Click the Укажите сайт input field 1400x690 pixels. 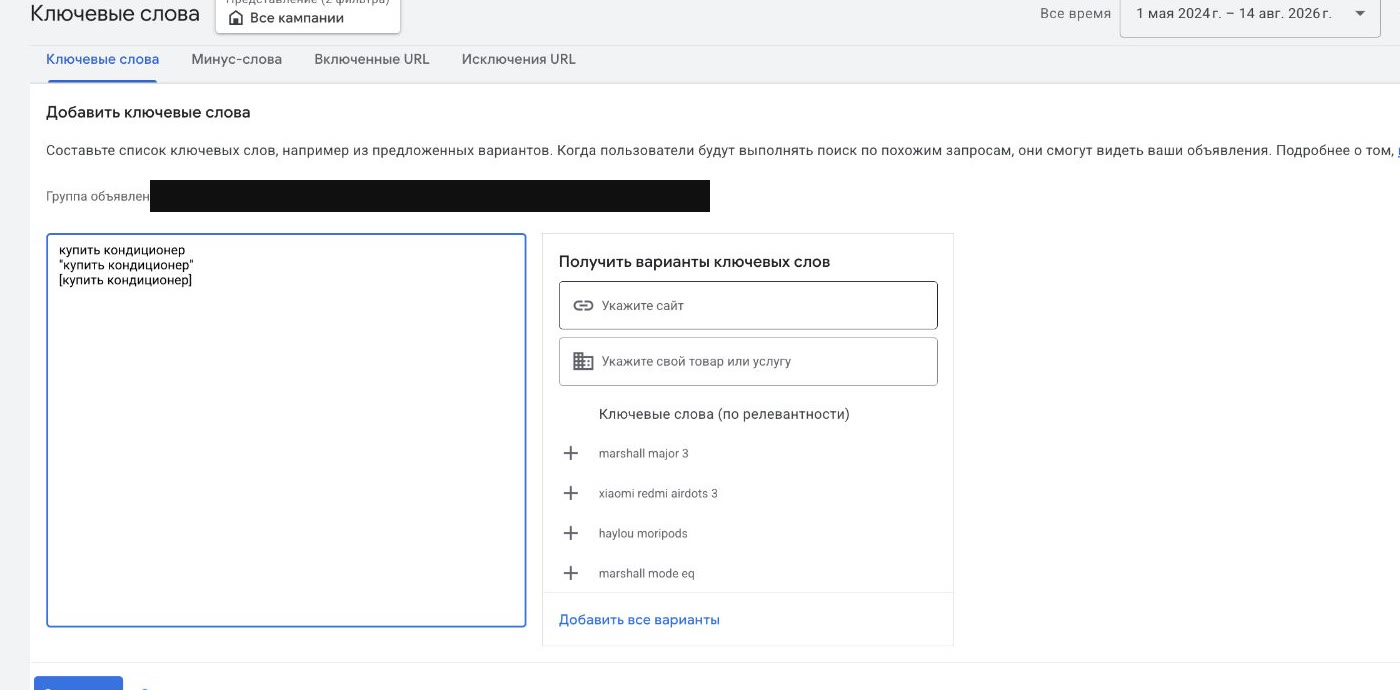[748, 306]
